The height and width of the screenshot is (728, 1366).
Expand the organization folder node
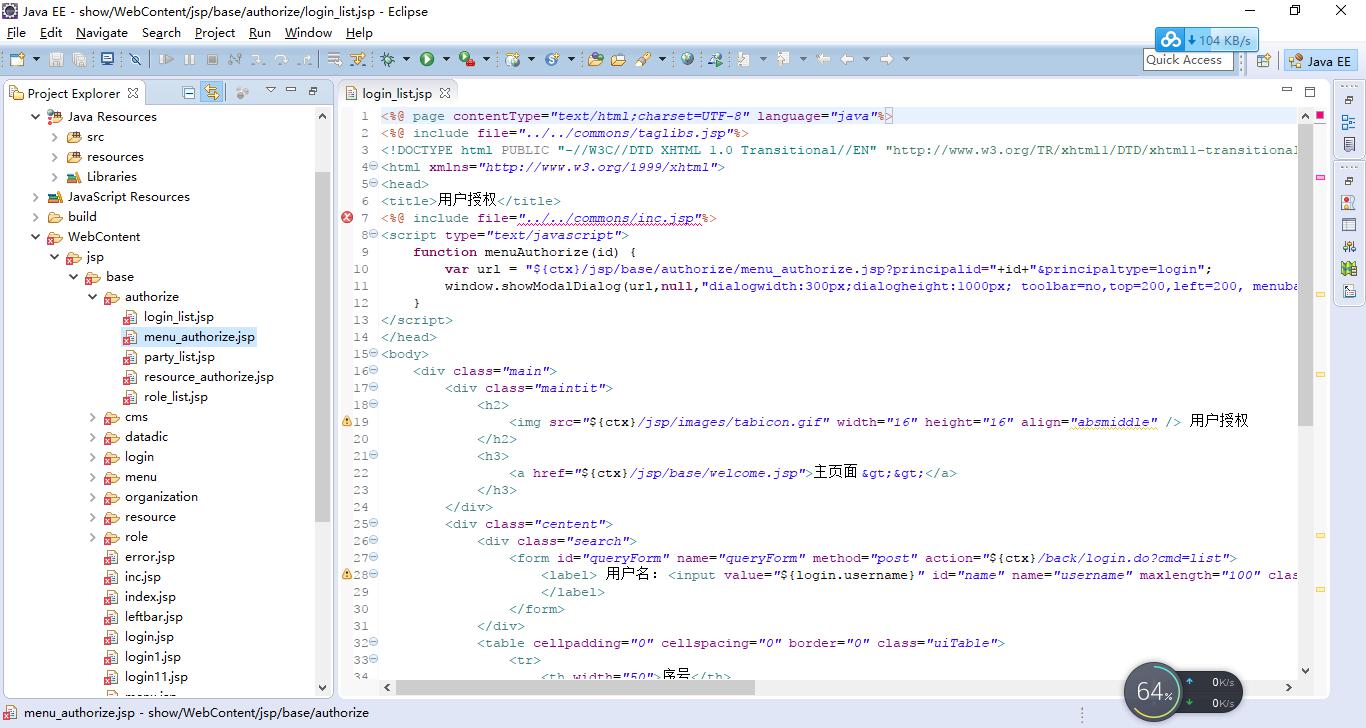(93, 497)
